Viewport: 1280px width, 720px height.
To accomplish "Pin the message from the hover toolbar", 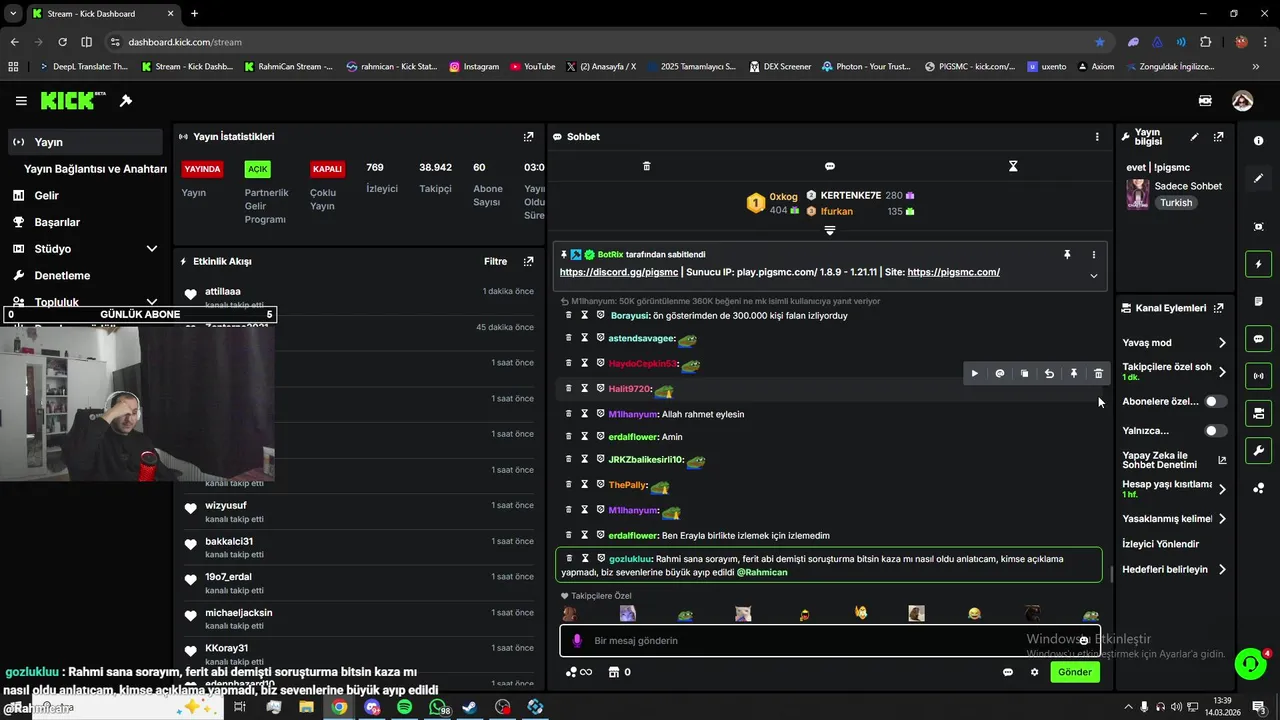I will tap(1074, 374).
